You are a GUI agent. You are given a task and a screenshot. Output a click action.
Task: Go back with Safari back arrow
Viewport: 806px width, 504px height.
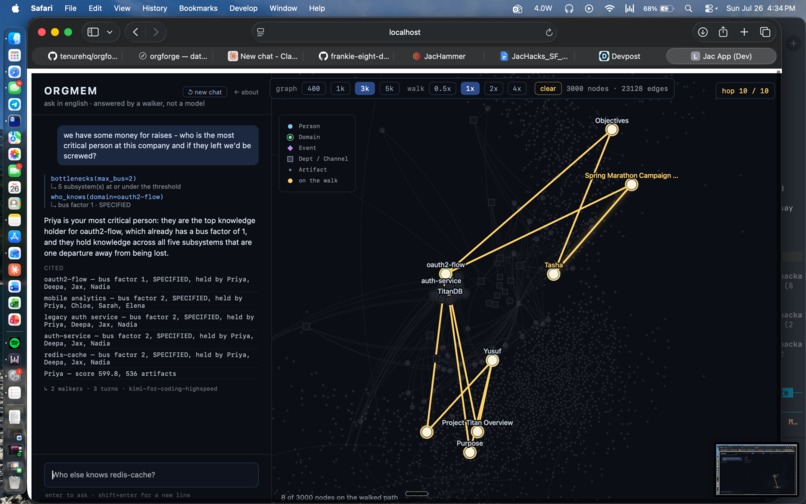[x=135, y=32]
